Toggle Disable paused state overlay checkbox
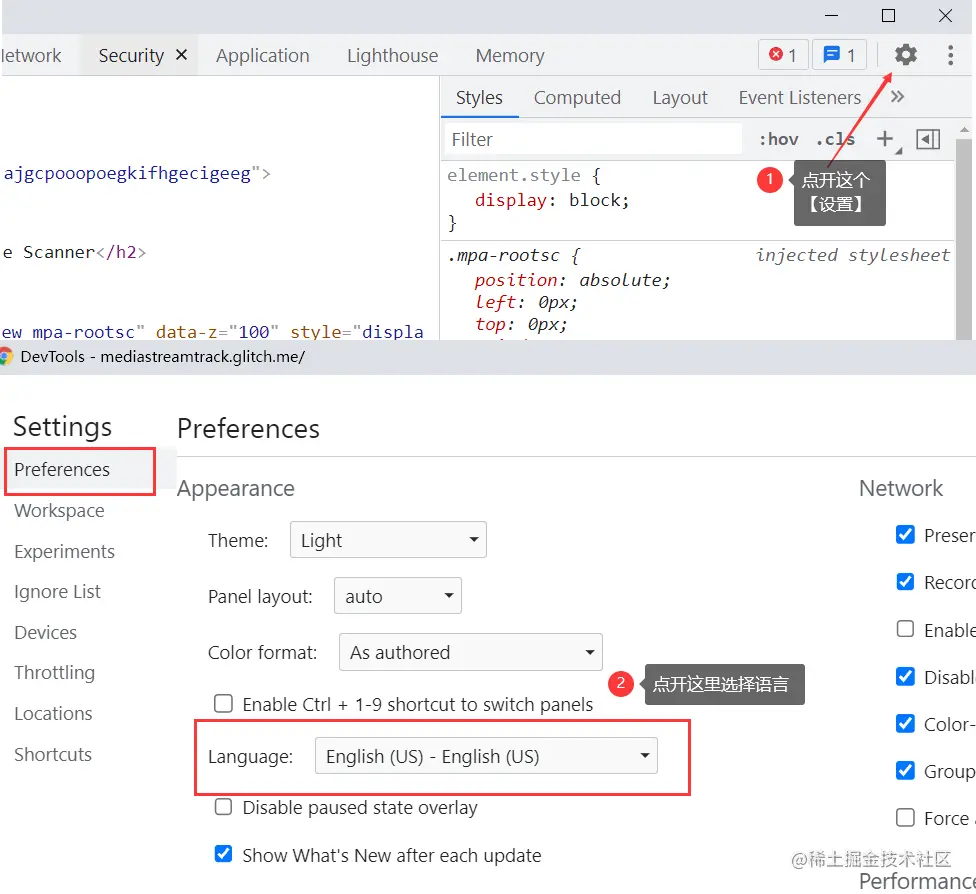 pyautogui.click(x=223, y=807)
